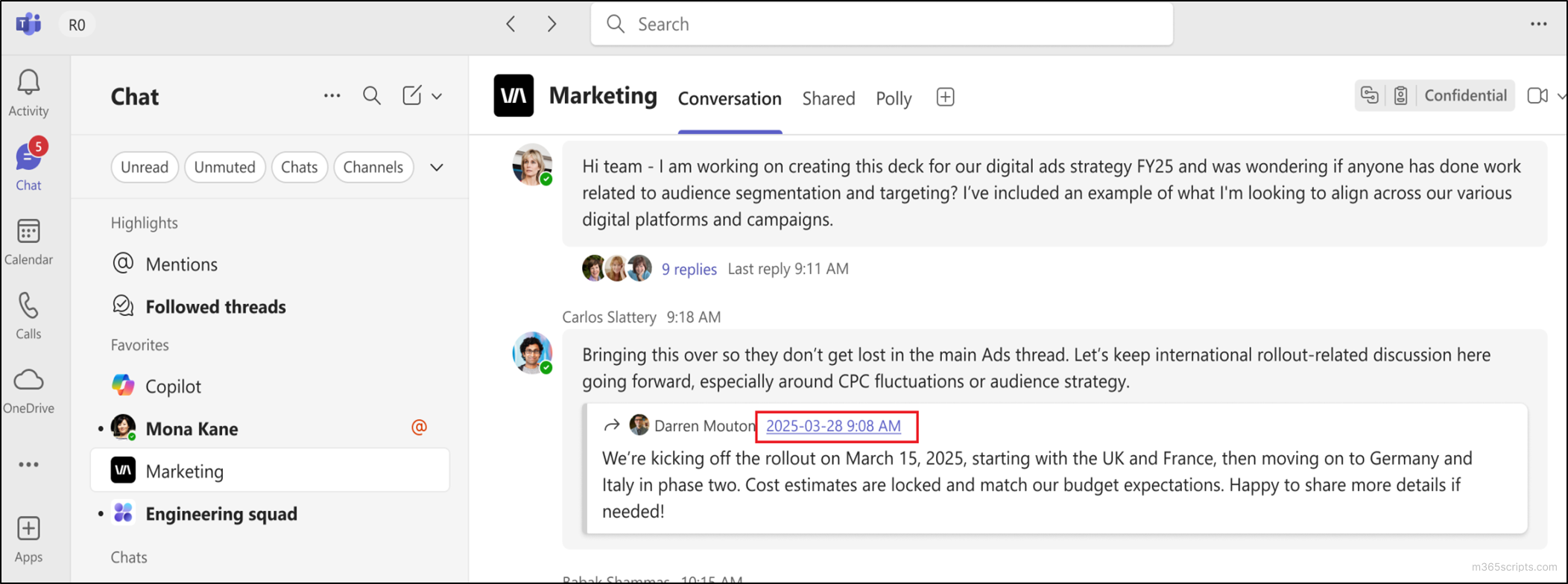Image resolution: width=1568 pixels, height=584 pixels.
Task: Click the R0 account badge
Action: [x=77, y=25]
